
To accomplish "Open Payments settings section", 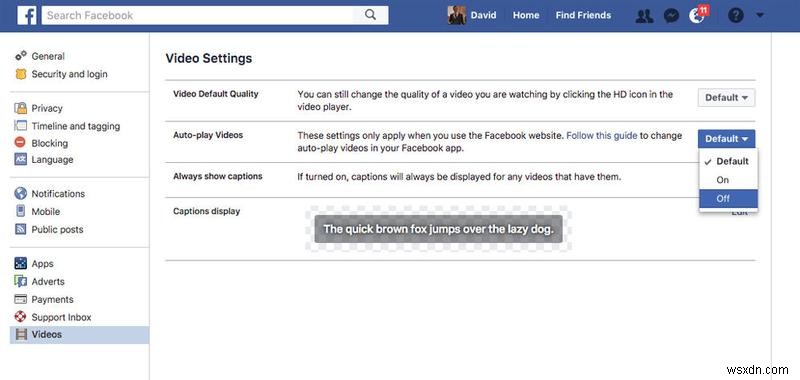I will tap(53, 299).
